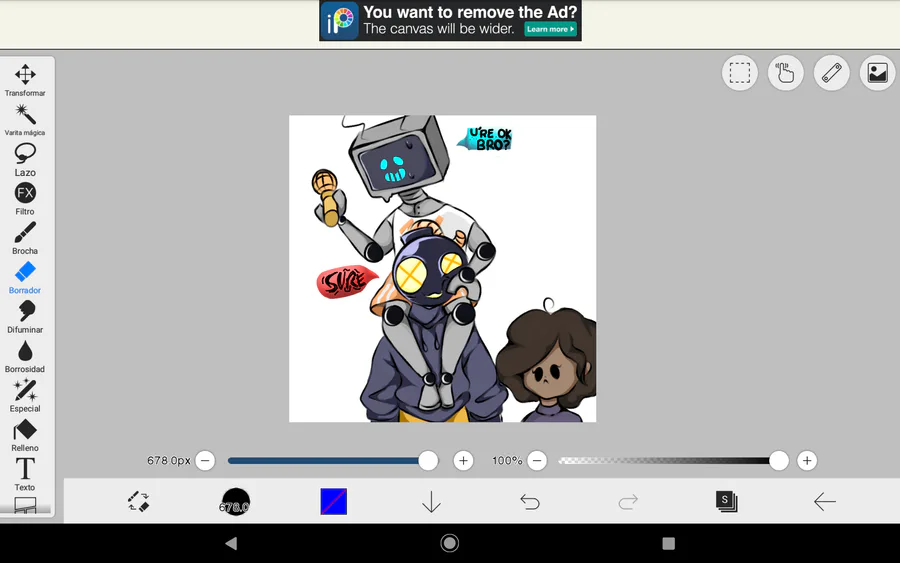The height and width of the screenshot is (563, 900).
Task: Toggle brush and eraser switch icon
Action: tap(138, 502)
